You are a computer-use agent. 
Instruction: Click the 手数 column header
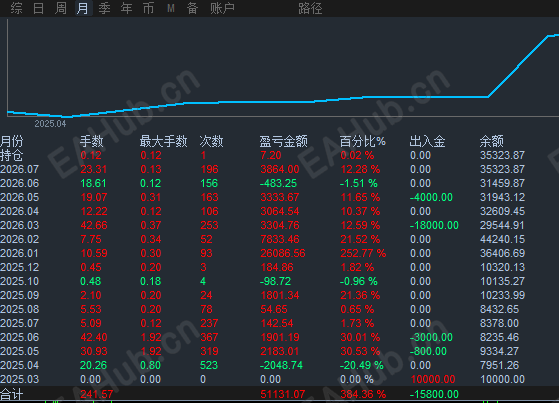[x=92, y=141]
